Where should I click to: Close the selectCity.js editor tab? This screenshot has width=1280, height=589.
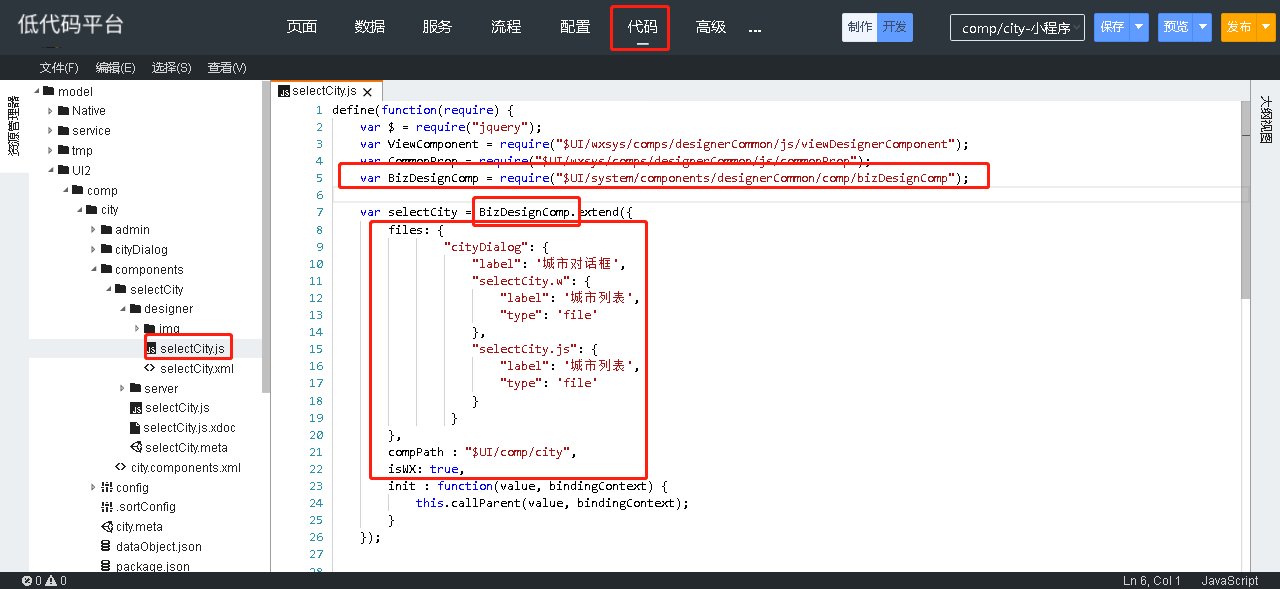point(366,92)
